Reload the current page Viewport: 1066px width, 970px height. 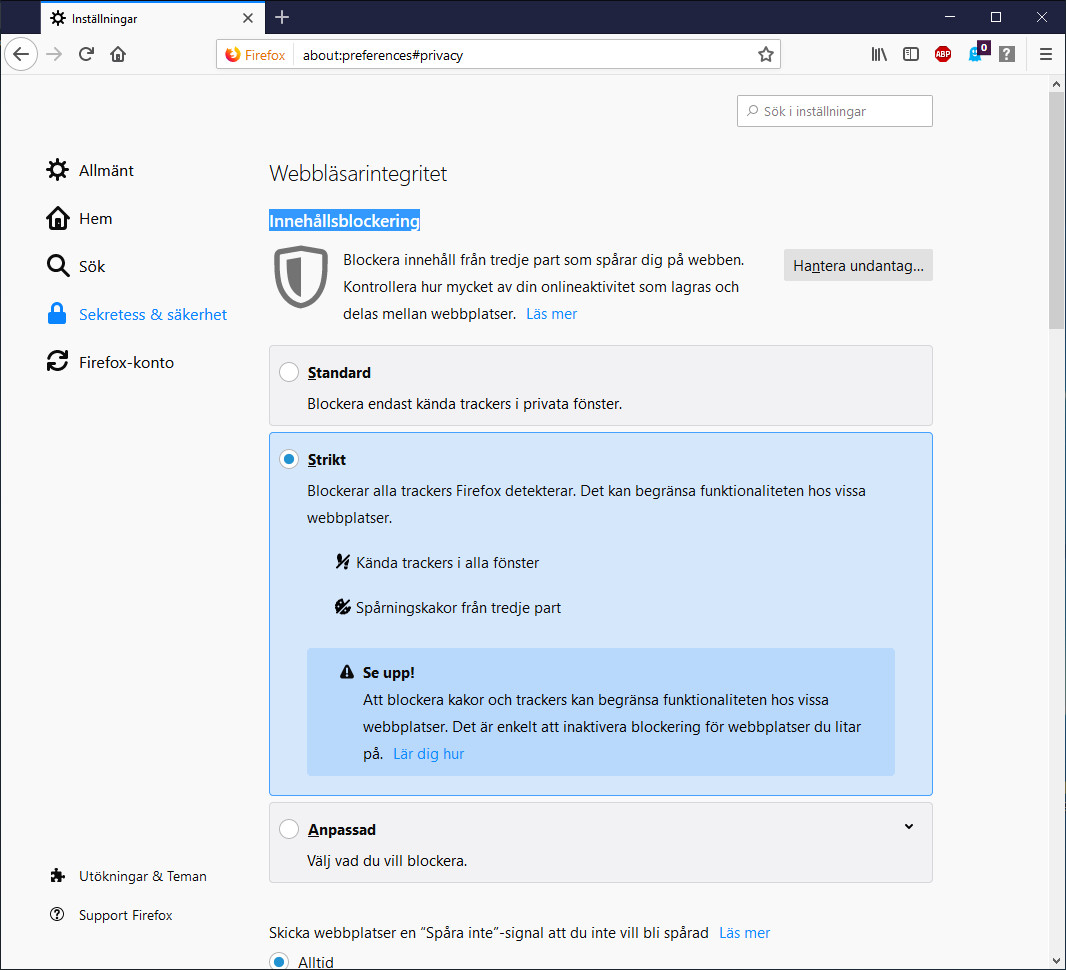coord(87,54)
